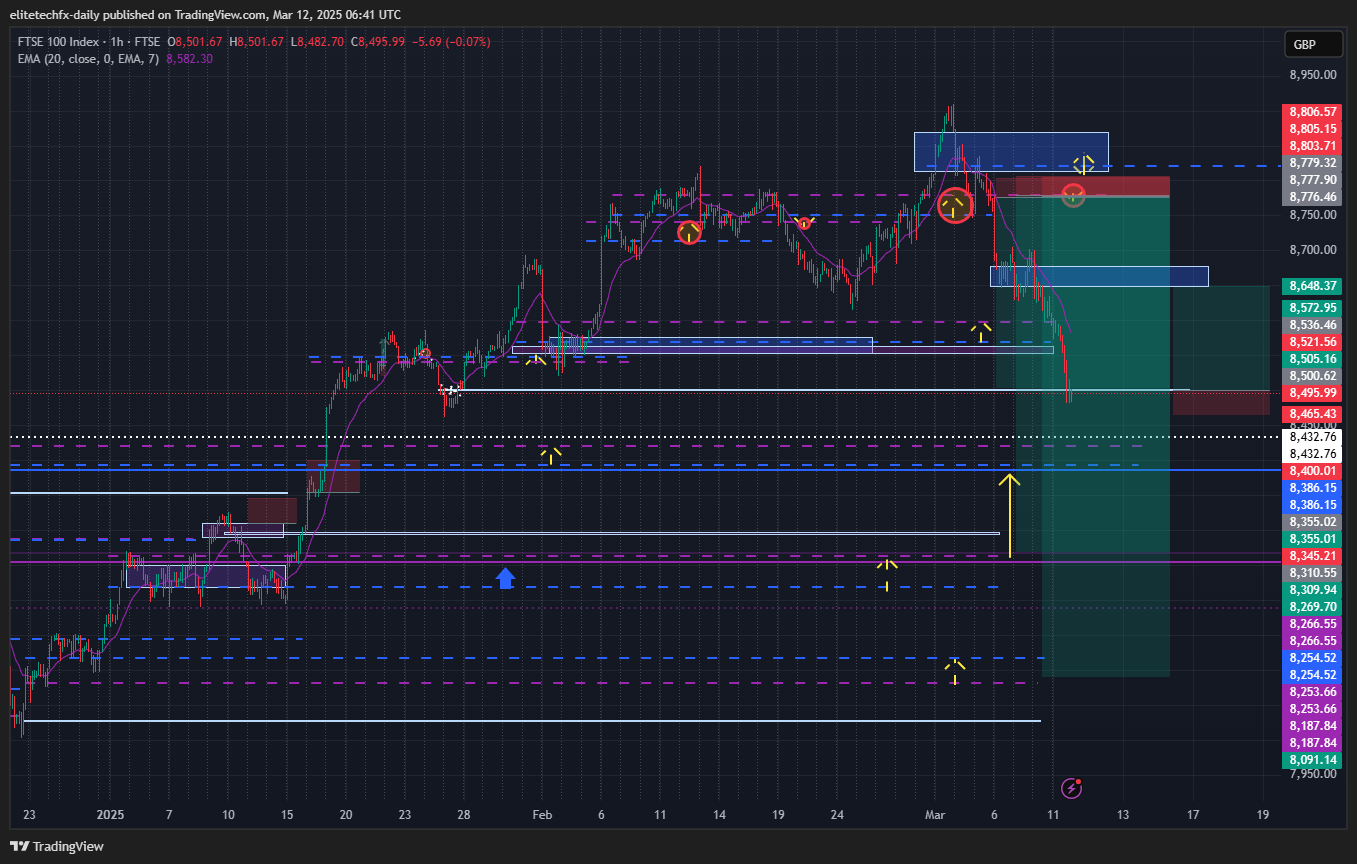Click the FTSE 100 Index symbol title
1357x864 pixels.
[x=60, y=42]
